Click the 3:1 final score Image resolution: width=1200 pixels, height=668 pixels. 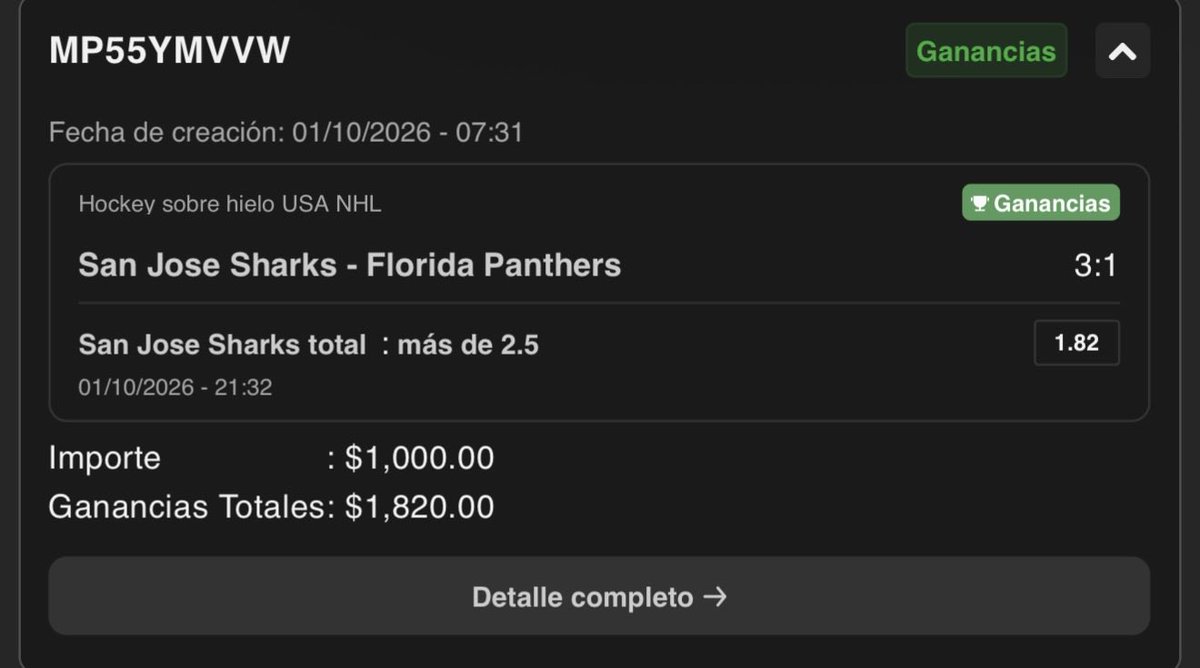click(x=1095, y=266)
